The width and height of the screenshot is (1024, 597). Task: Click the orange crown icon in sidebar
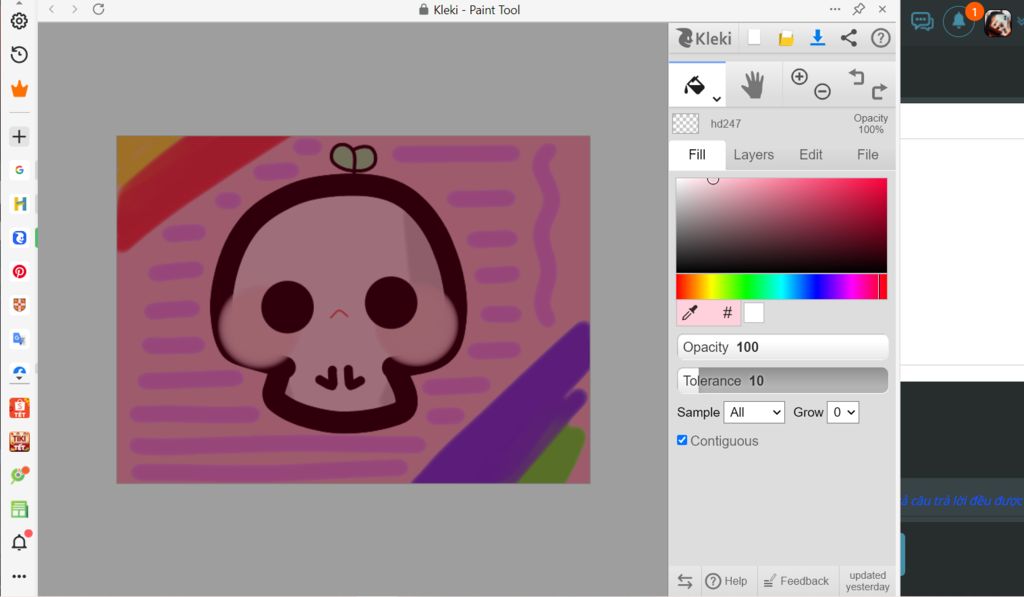click(x=19, y=89)
